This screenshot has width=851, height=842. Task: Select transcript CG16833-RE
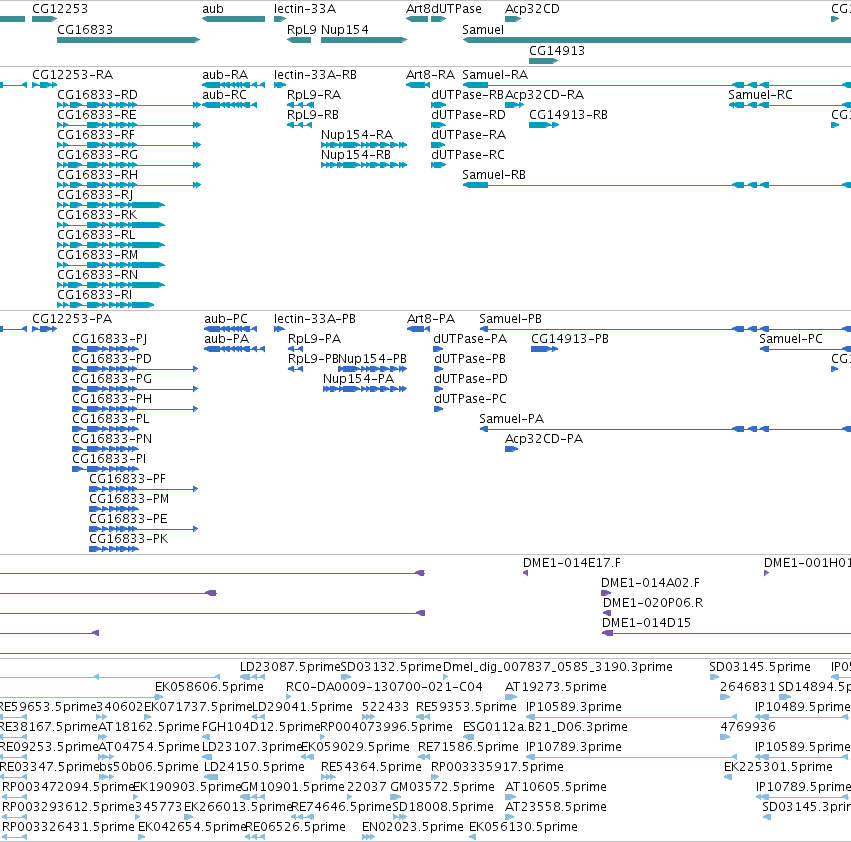tap(97, 115)
